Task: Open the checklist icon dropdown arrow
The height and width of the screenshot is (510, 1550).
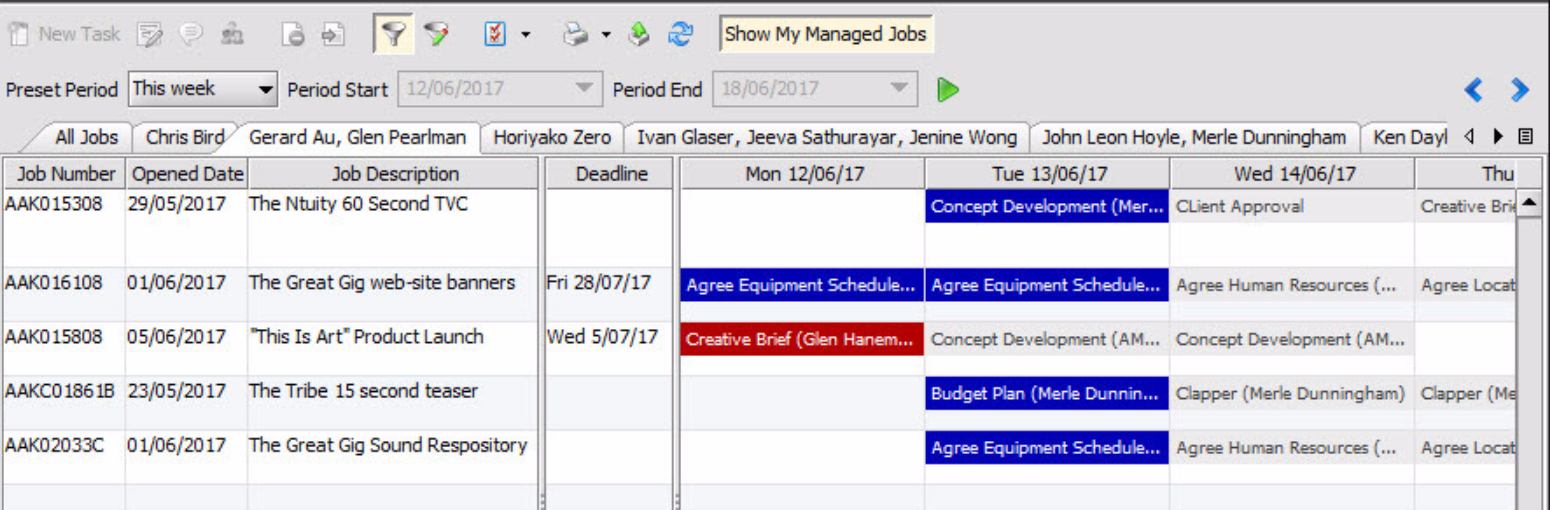Action: (525, 35)
